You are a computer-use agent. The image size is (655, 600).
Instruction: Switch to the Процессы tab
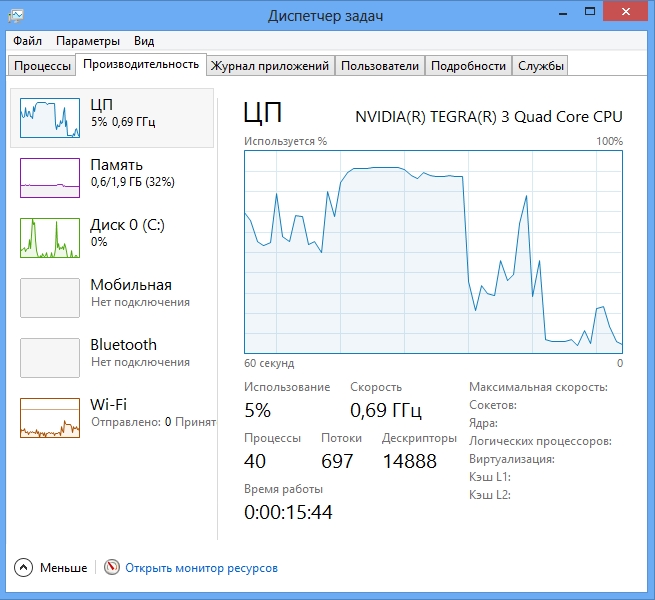[42, 66]
